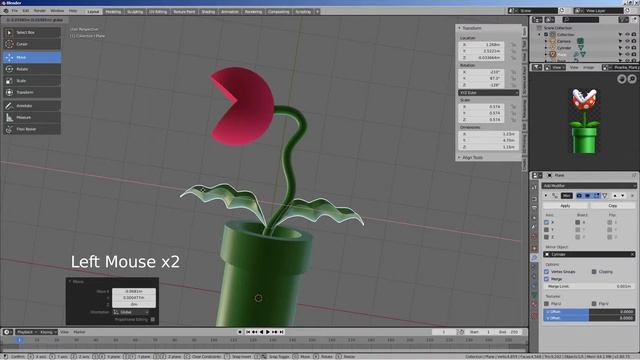Viewport: 640px width, 360px height.
Task: Select the Select Box tool
Action: pyautogui.click(x=32, y=32)
